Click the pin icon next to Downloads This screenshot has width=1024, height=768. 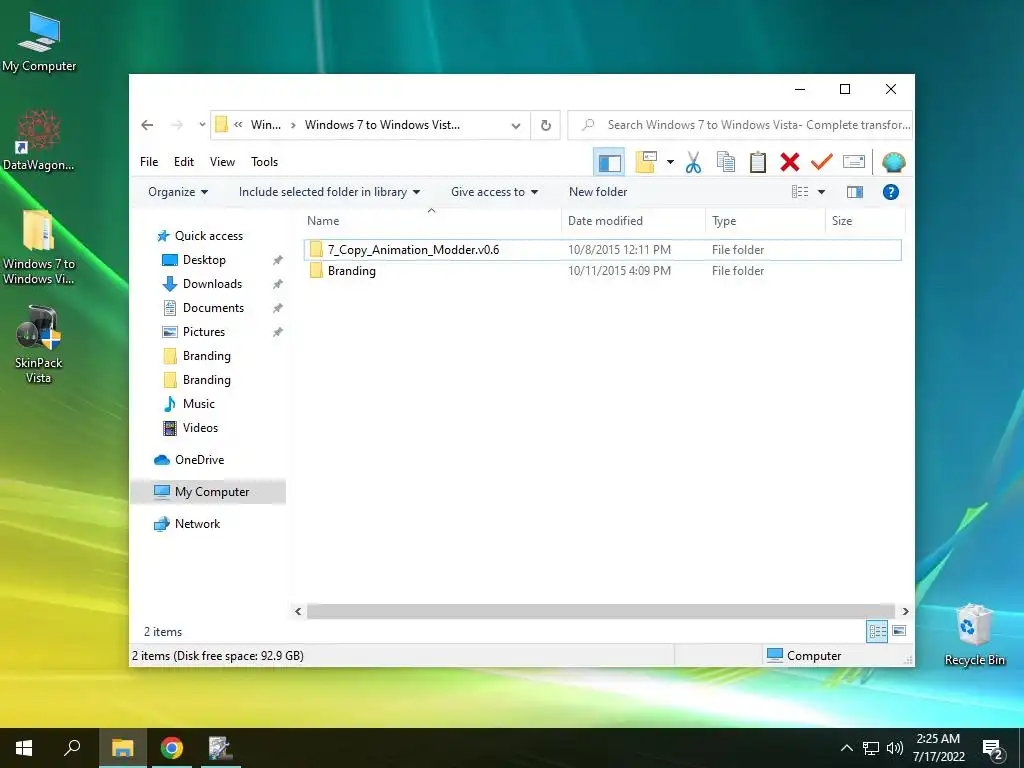[278, 284]
